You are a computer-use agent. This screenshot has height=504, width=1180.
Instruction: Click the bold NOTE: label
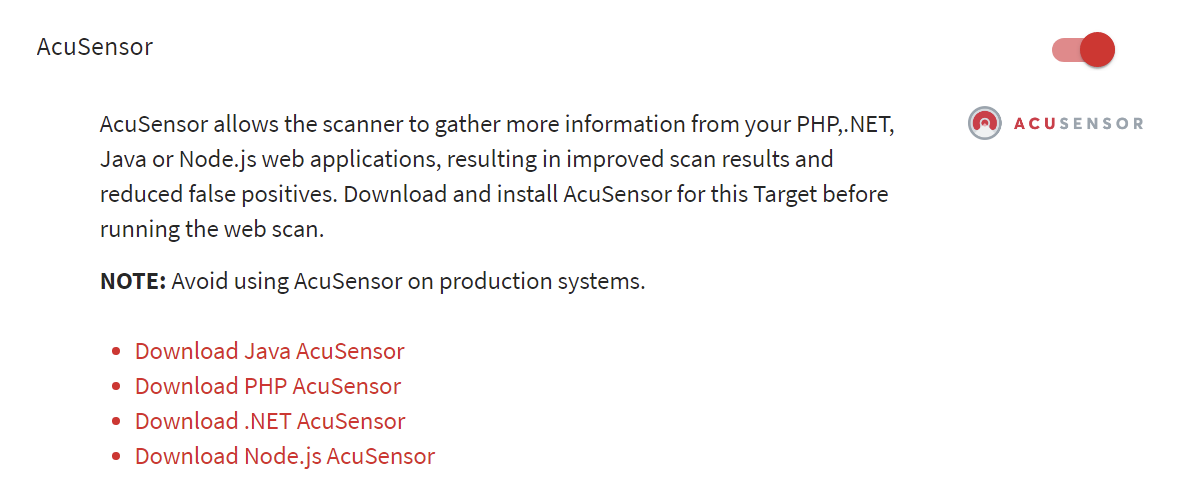pyautogui.click(x=133, y=281)
